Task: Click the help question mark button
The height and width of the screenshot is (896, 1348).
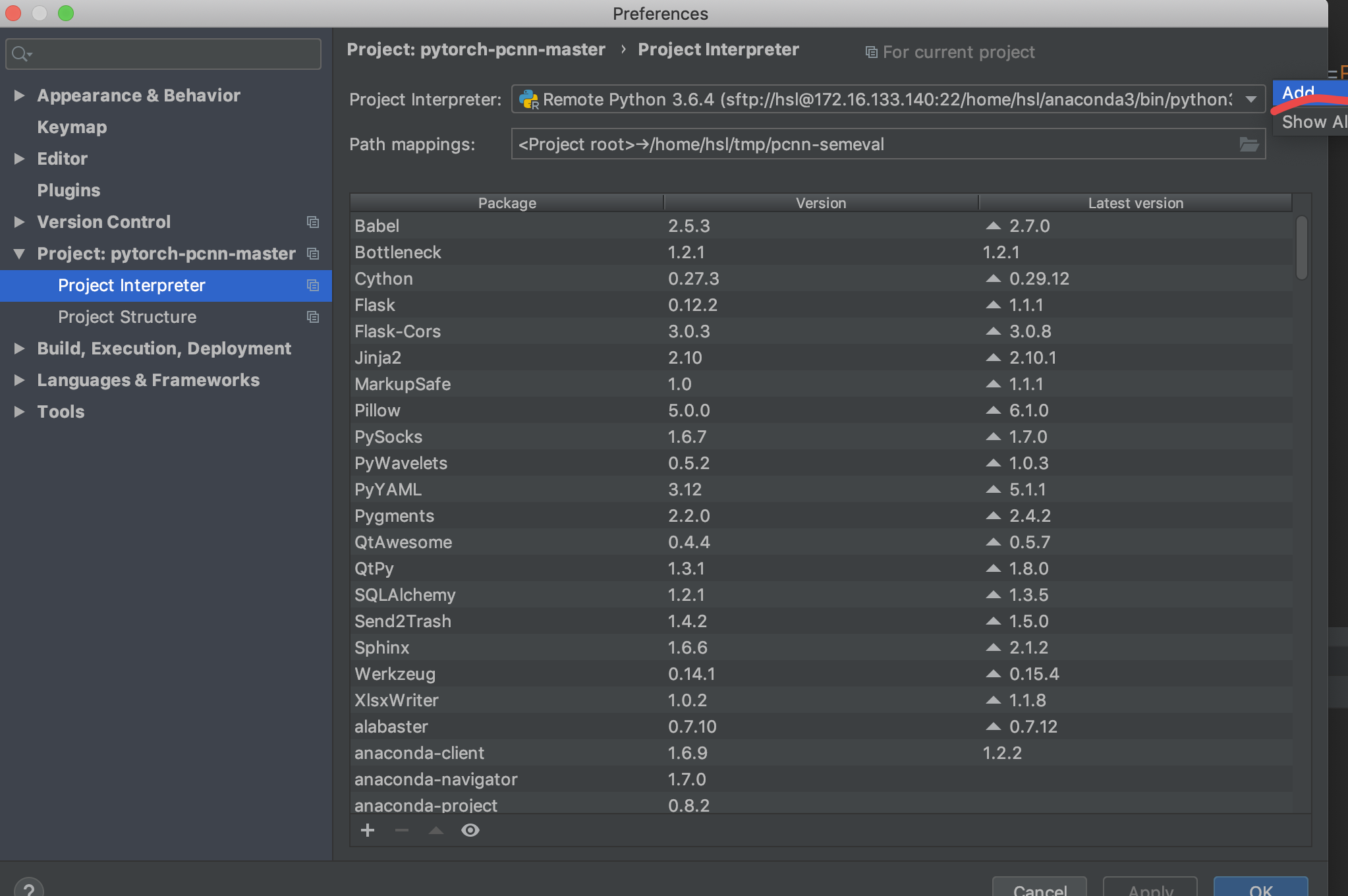Action: pyautogui.click(x=28, y=888)
